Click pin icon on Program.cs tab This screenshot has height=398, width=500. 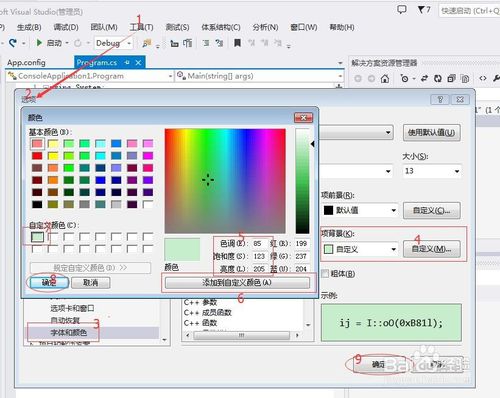coord(127,62)
